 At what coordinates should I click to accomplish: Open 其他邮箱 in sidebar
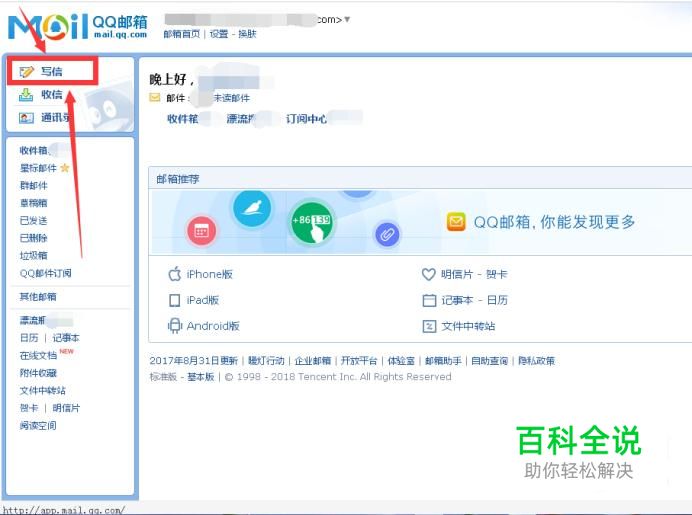pos(38,297)
